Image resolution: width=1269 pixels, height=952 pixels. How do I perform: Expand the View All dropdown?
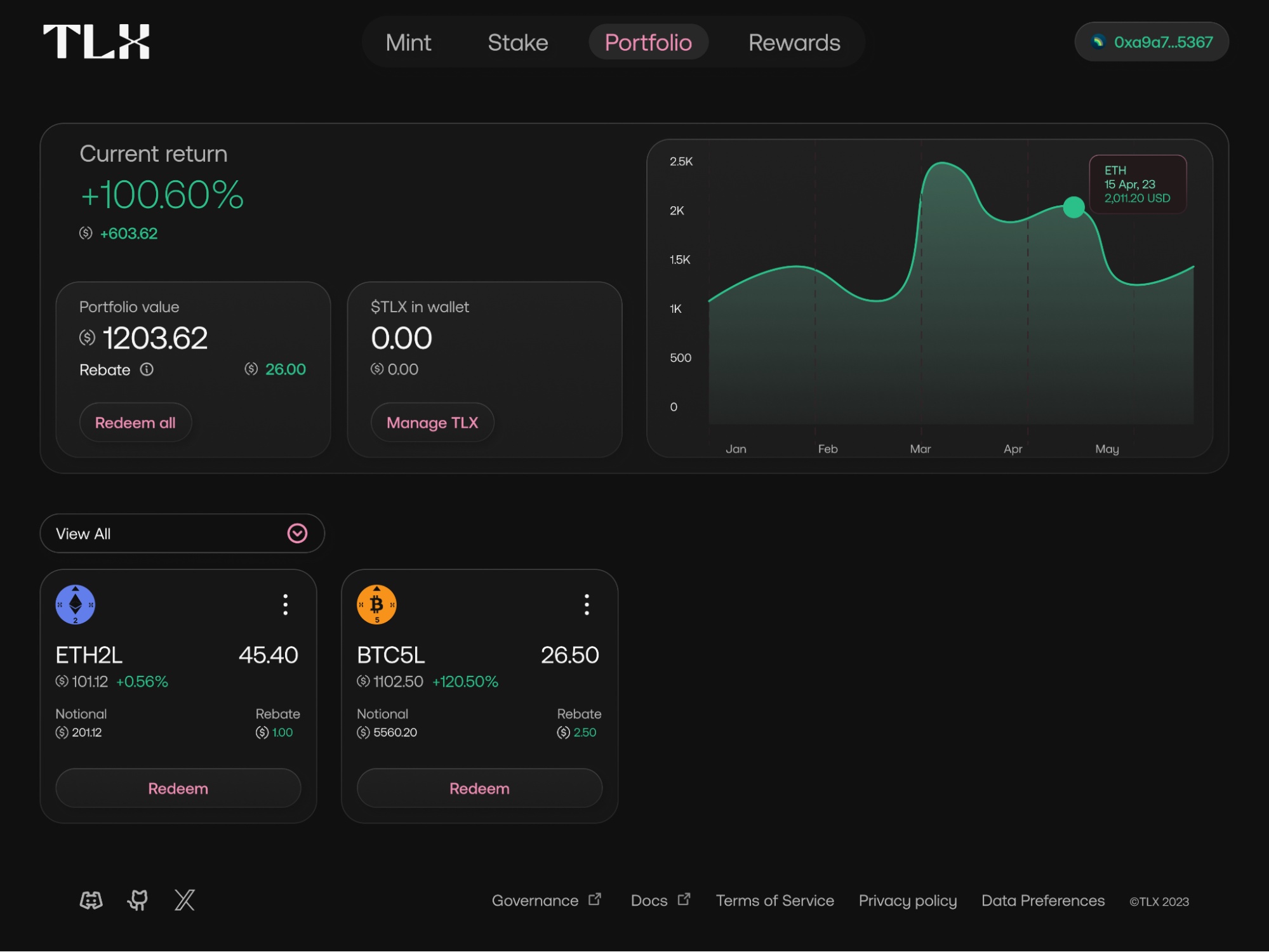(182, 533)
